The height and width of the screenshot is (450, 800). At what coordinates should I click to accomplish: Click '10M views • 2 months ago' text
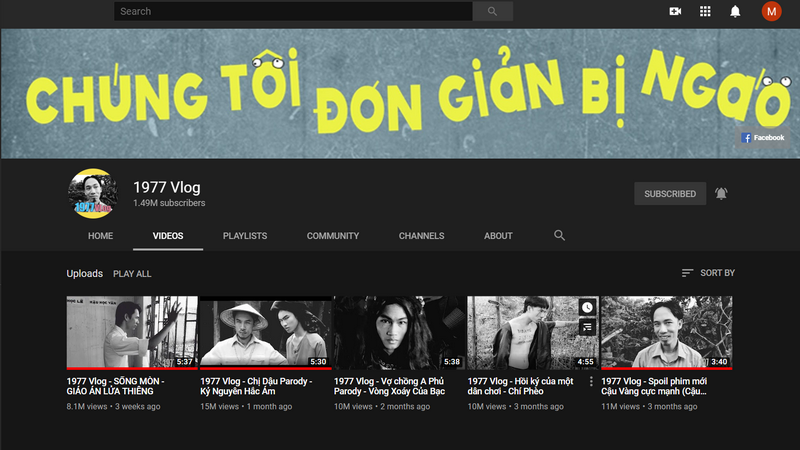[x=382, y=407]
